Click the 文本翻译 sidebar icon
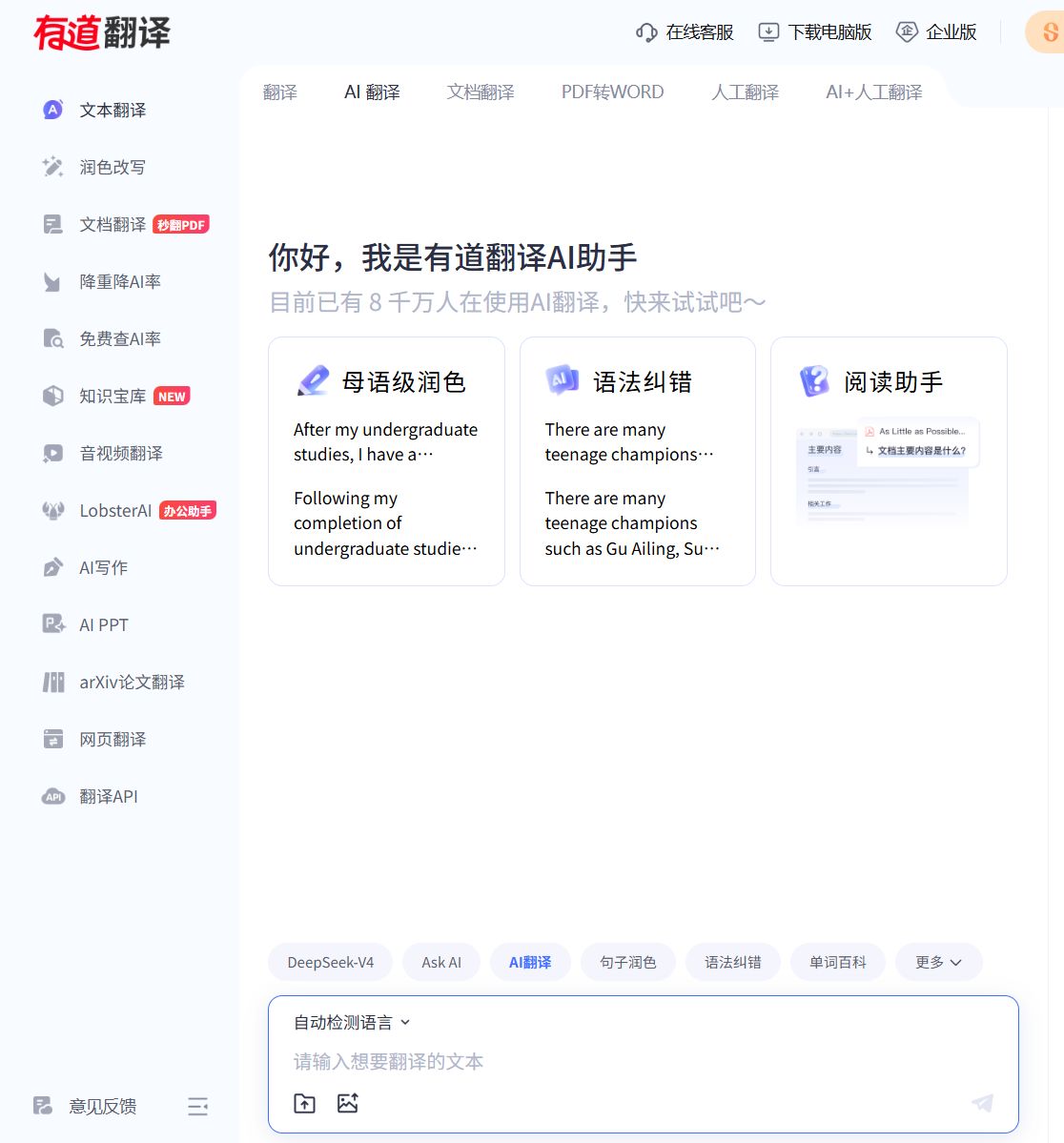This screenshot has height=1143, width=1064. pos(52,110)
